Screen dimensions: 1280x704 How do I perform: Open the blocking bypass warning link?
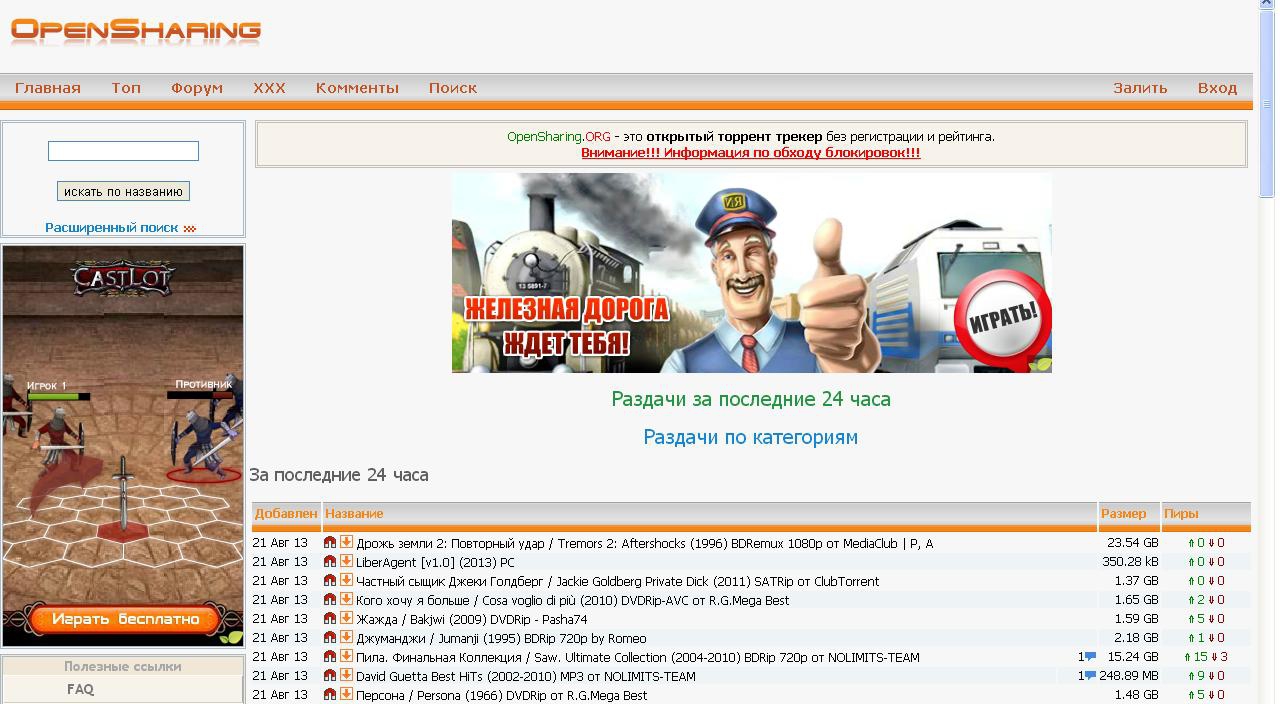751,153
